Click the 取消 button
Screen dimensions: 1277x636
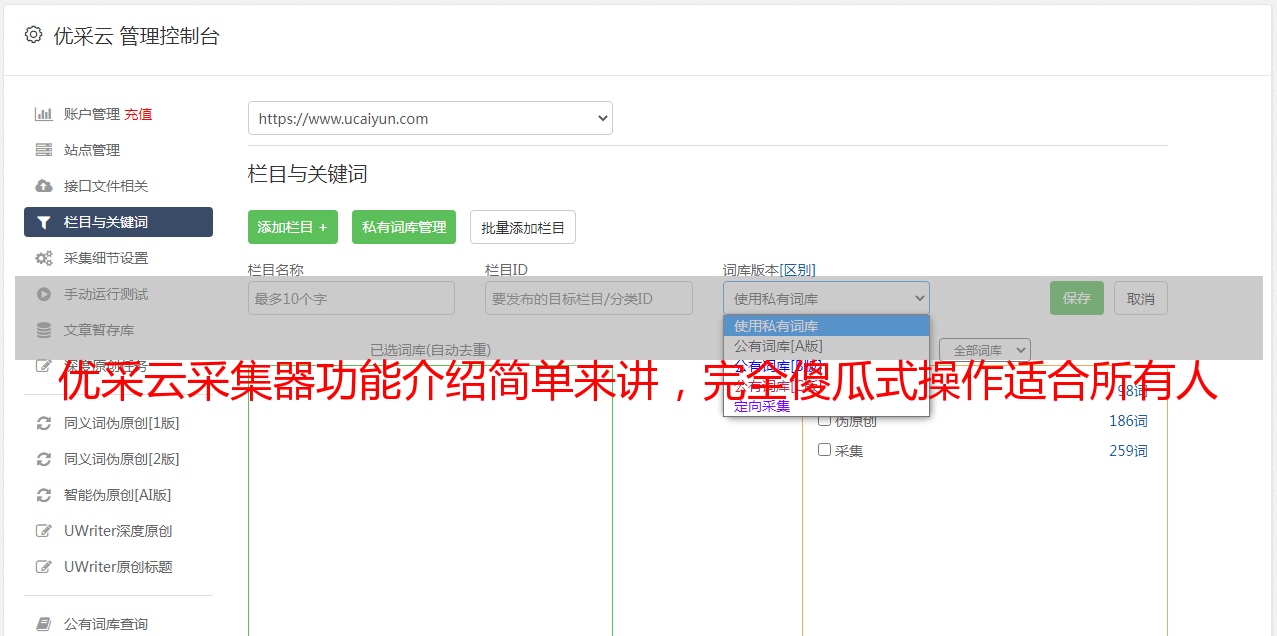click(1141, 298)
